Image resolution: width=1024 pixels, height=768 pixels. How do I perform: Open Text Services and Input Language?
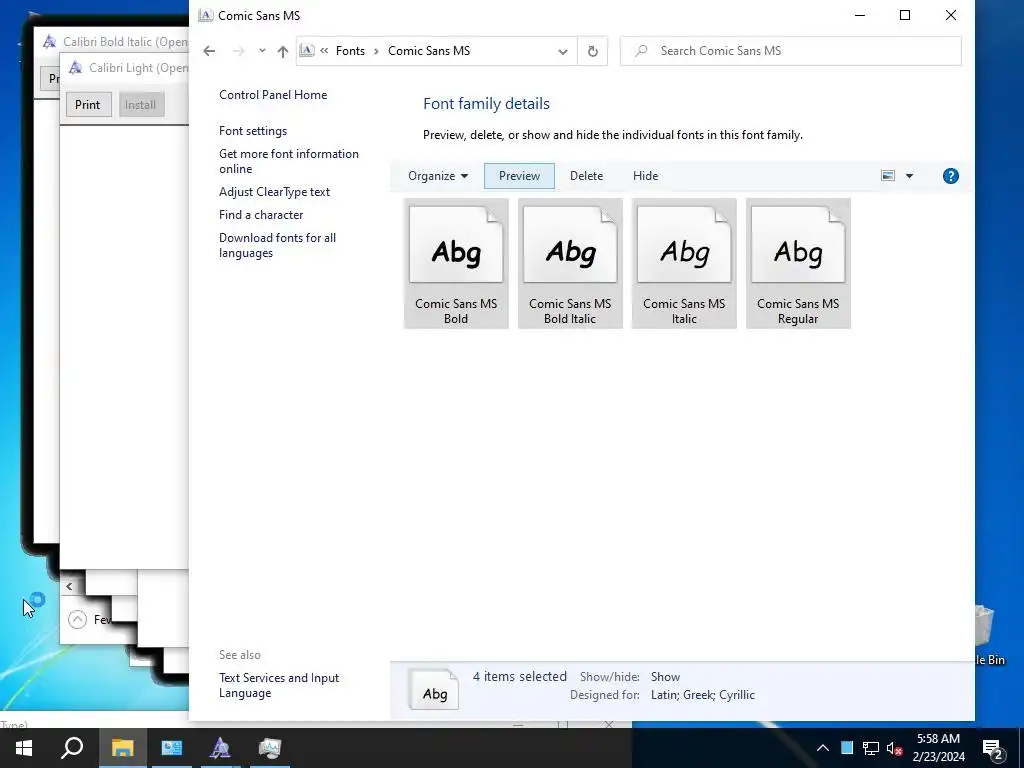[279, 686]
